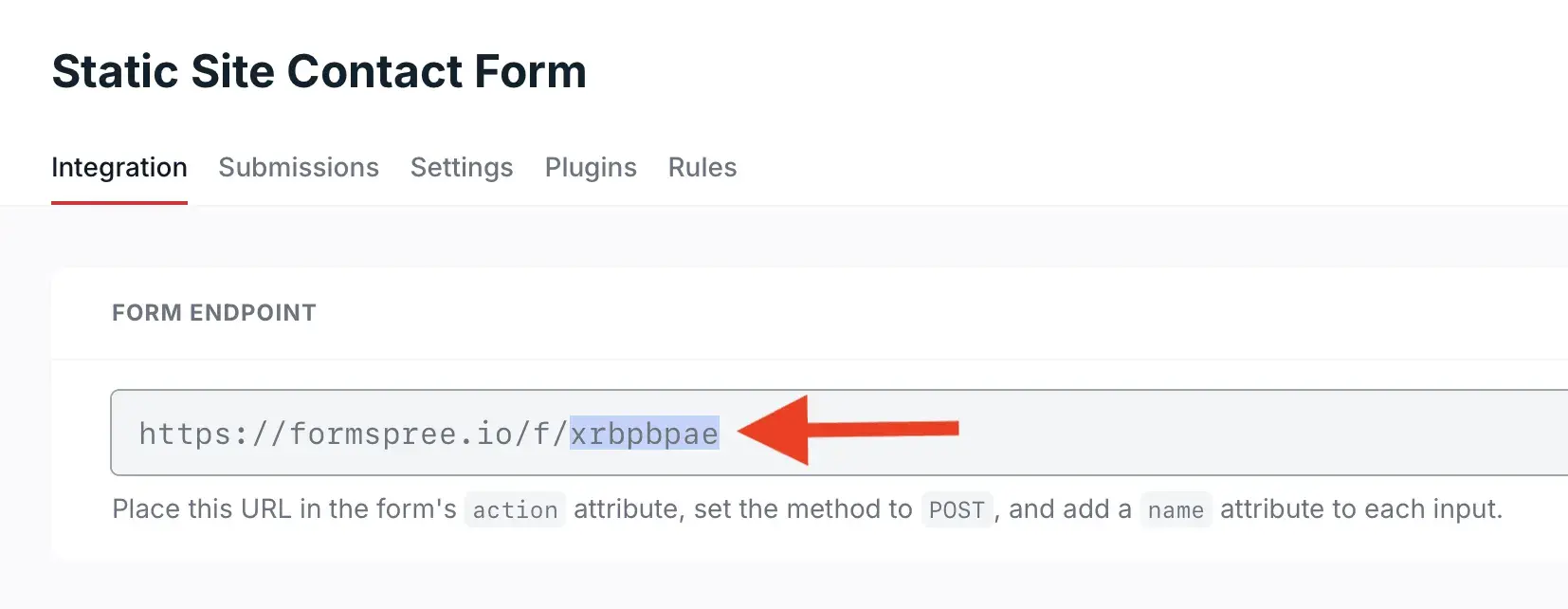This screenshot has width=1568, height=609.
Task: Click the gray page area below the form card
Action: click(784, 588)
